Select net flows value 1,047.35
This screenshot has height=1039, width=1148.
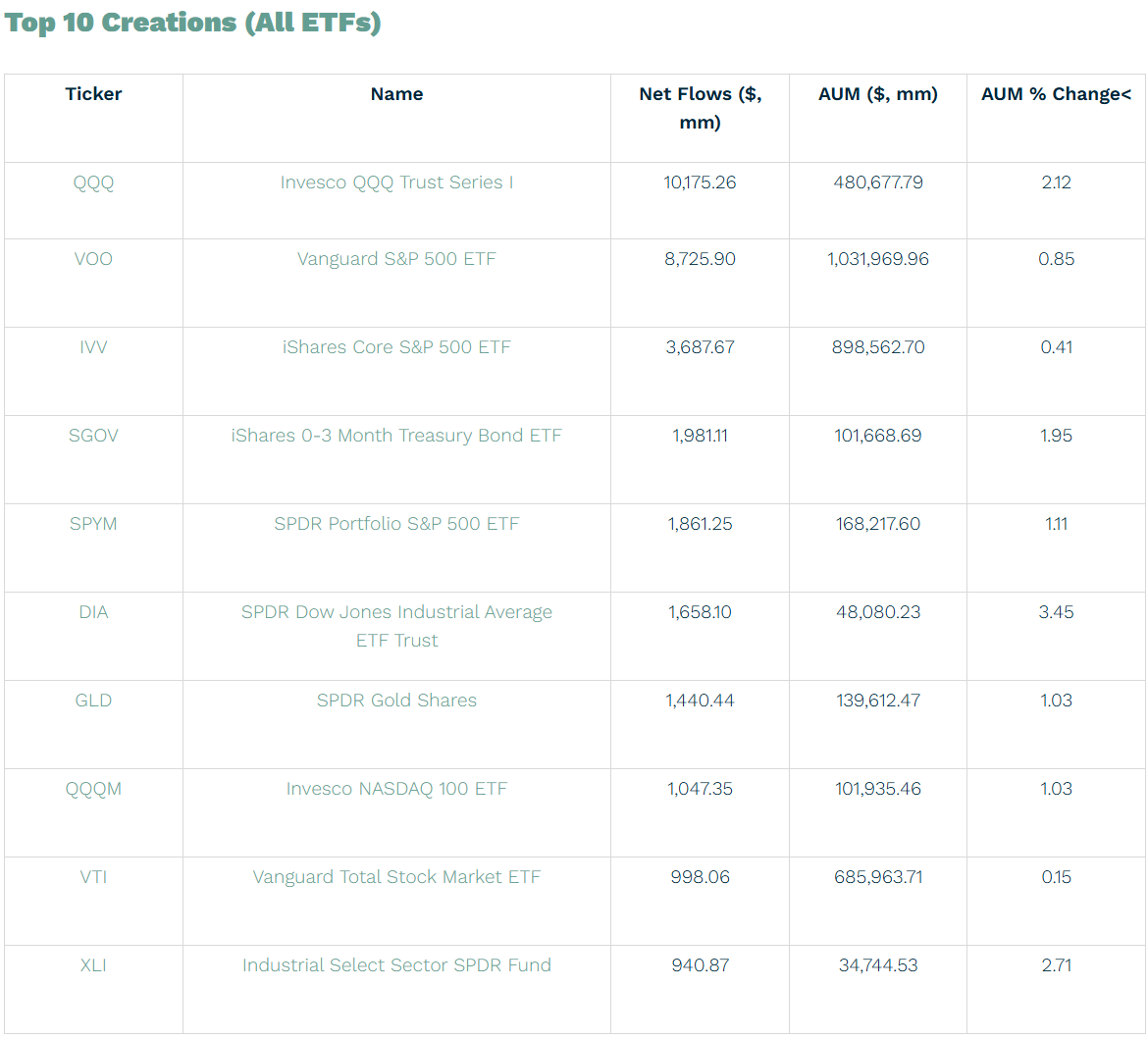(700, 790)
